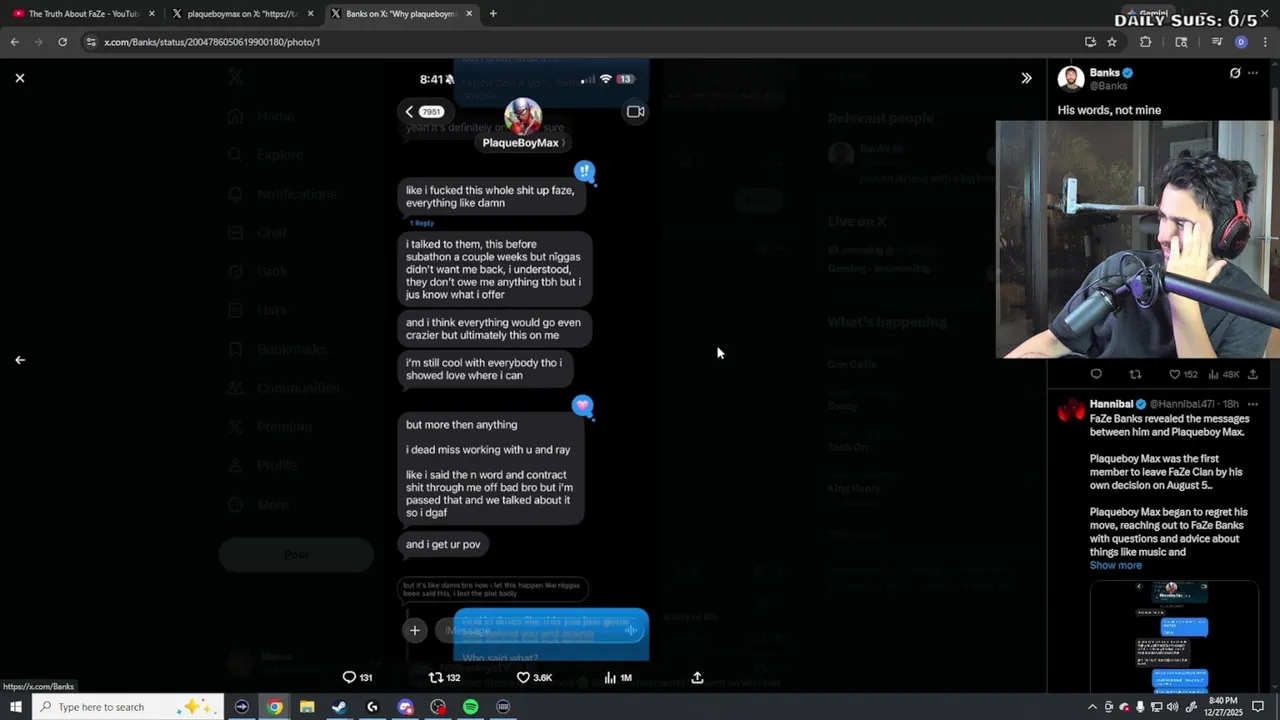This screenshot has width=1280, height=720.
Task: Click Hannibal's profile avatar
Action: 1071,409
